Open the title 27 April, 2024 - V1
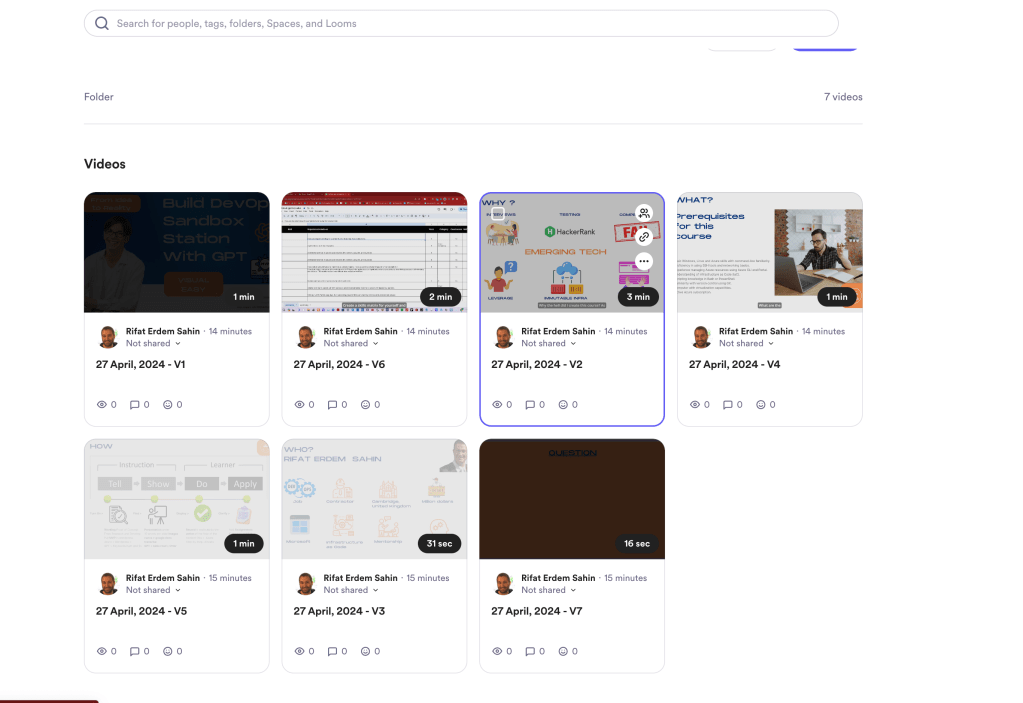This screenshot has height=703, width=1023. (140, 365)
